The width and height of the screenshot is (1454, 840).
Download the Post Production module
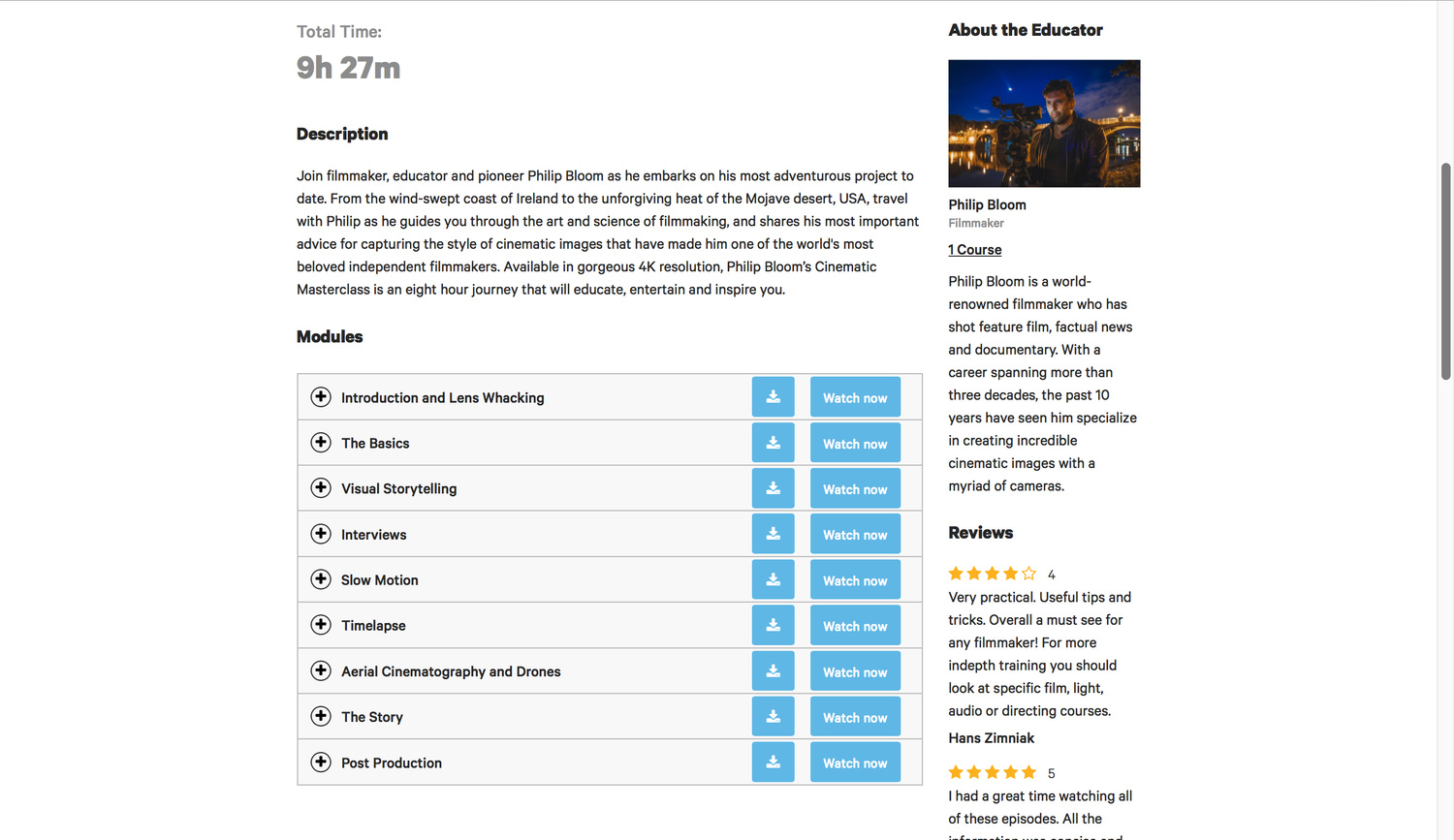pyautogui.click(x=773, y=762)
